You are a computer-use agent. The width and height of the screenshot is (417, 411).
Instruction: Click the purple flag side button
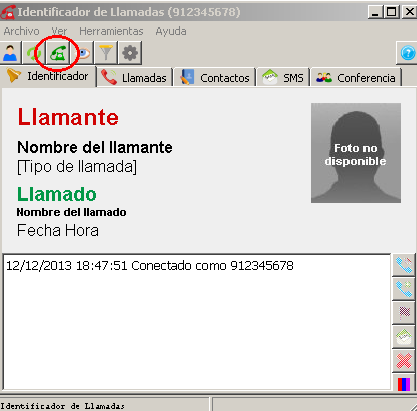(x=404, y=313)
